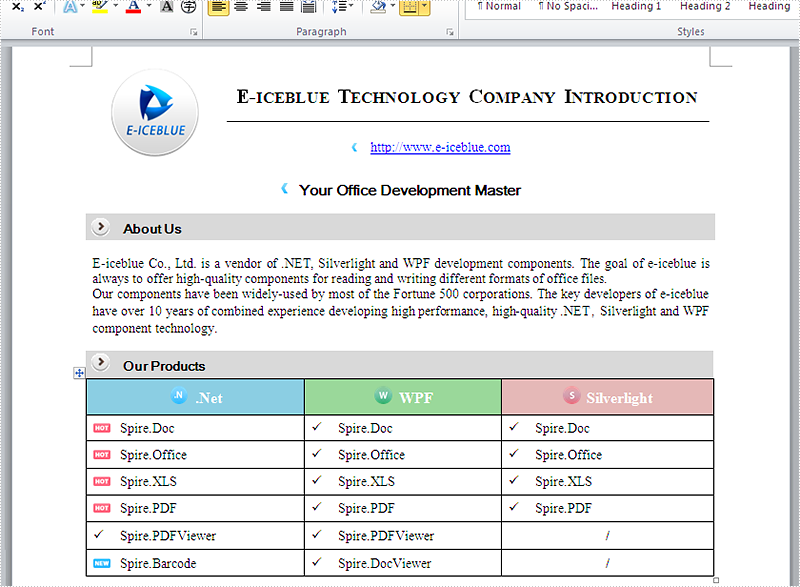This screenshot has width=800, height=587.
Task: Click the table resize handle at the bottom corner
Action: (x=716, y=580)
